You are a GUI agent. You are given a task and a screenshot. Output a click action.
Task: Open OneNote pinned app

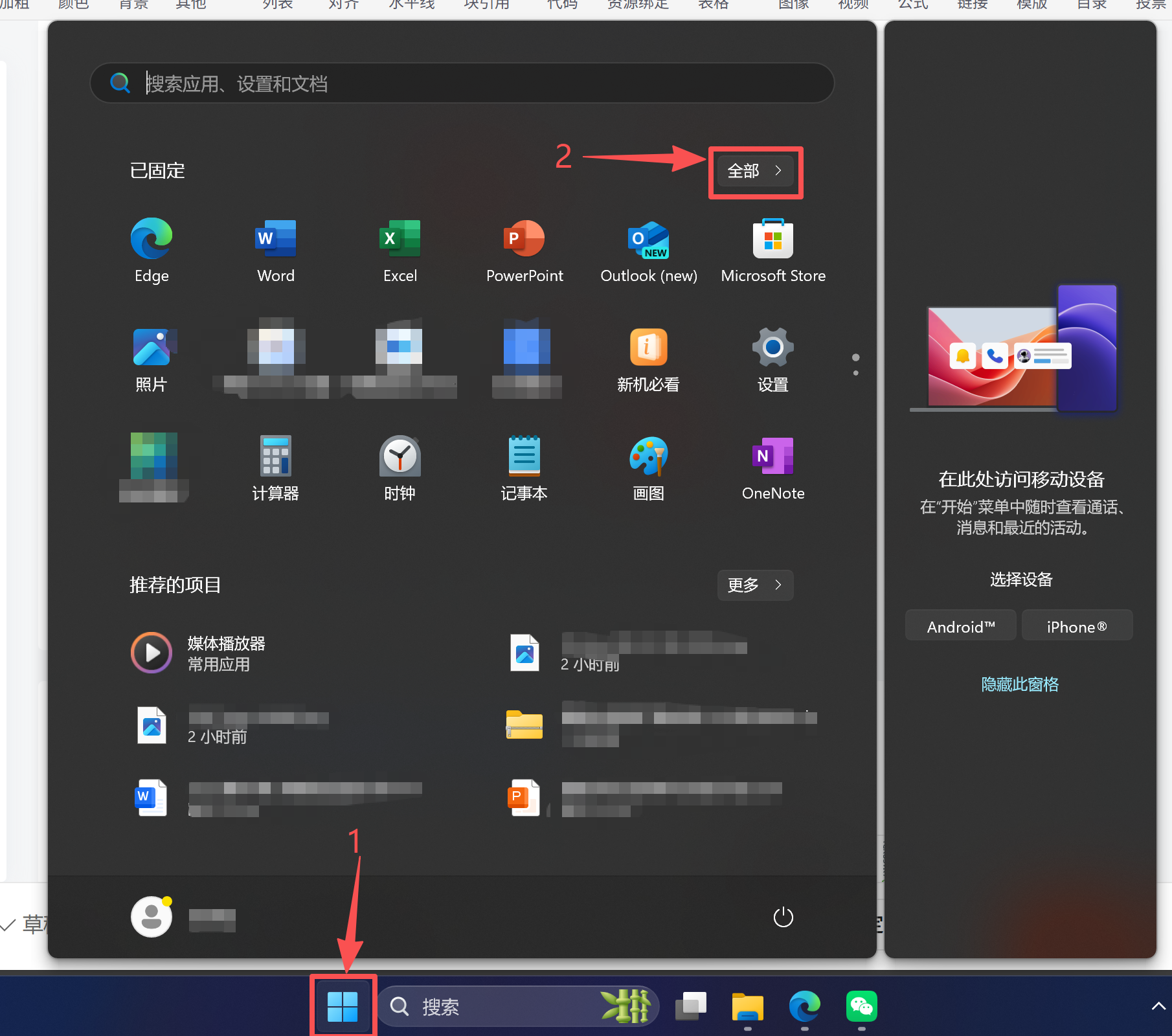click(773, 468)
